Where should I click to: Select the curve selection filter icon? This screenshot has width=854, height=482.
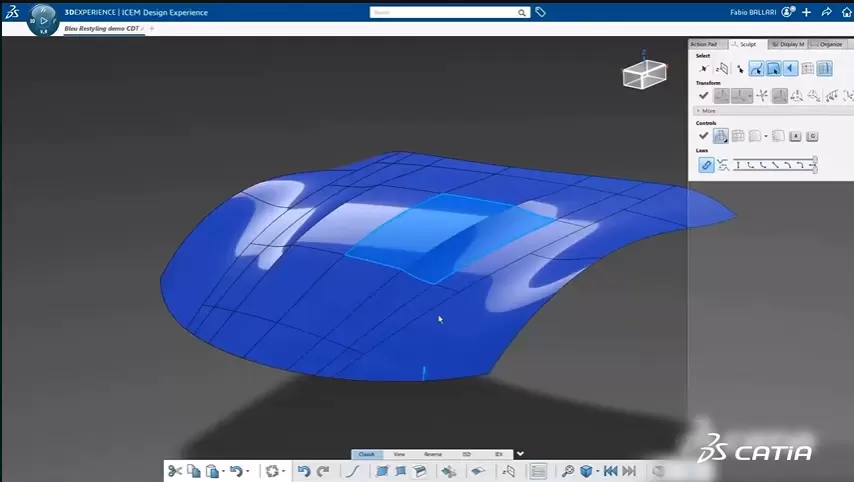(757, 69)
